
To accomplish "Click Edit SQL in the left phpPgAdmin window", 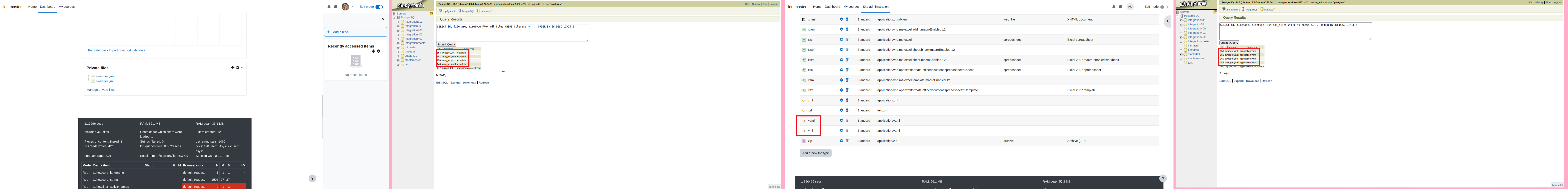I will tap(442, 82).
